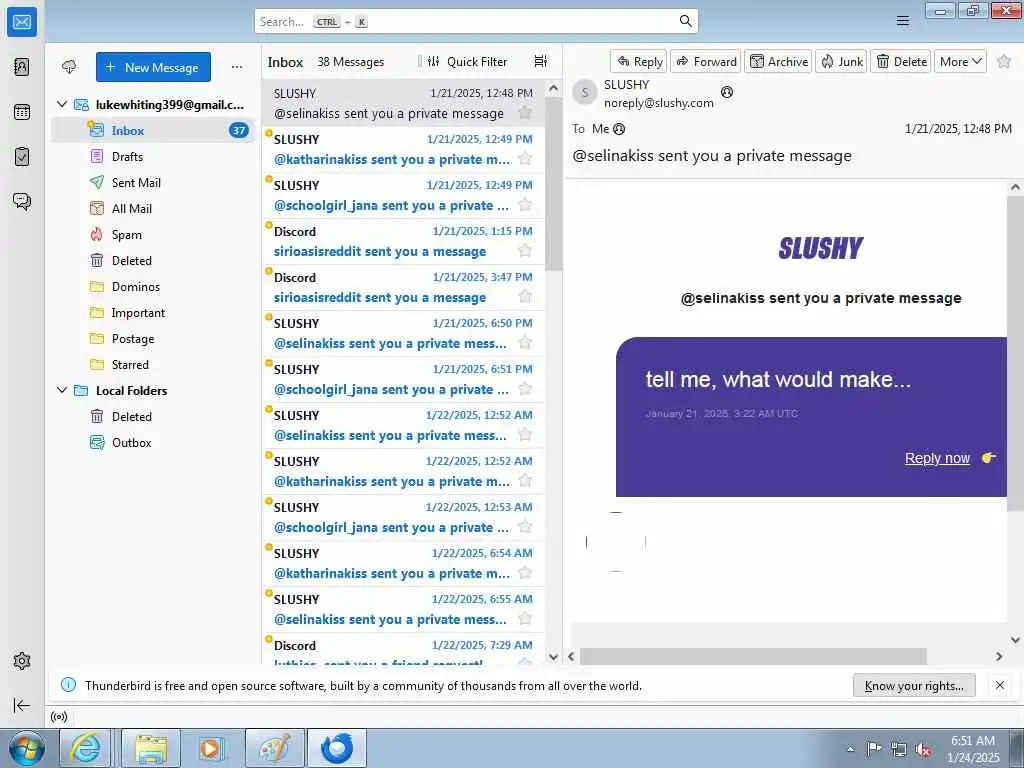The width and height of the screenshot is (1024, 768).
Task: Launch Internet Explorer from the taskbar
Action: 86,748
